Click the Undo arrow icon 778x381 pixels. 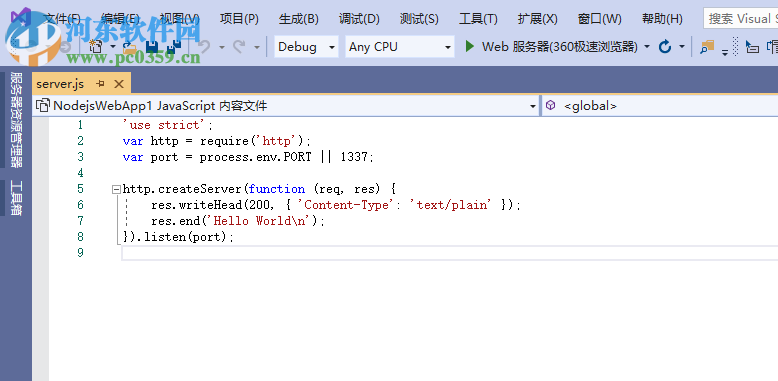tap(203, 47)
